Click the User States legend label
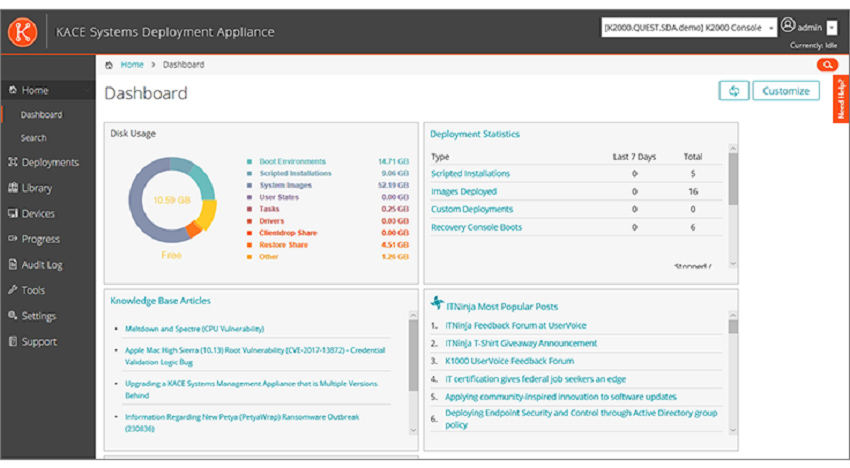The height and width of the screenshot is (468, 850). [279, 197]
